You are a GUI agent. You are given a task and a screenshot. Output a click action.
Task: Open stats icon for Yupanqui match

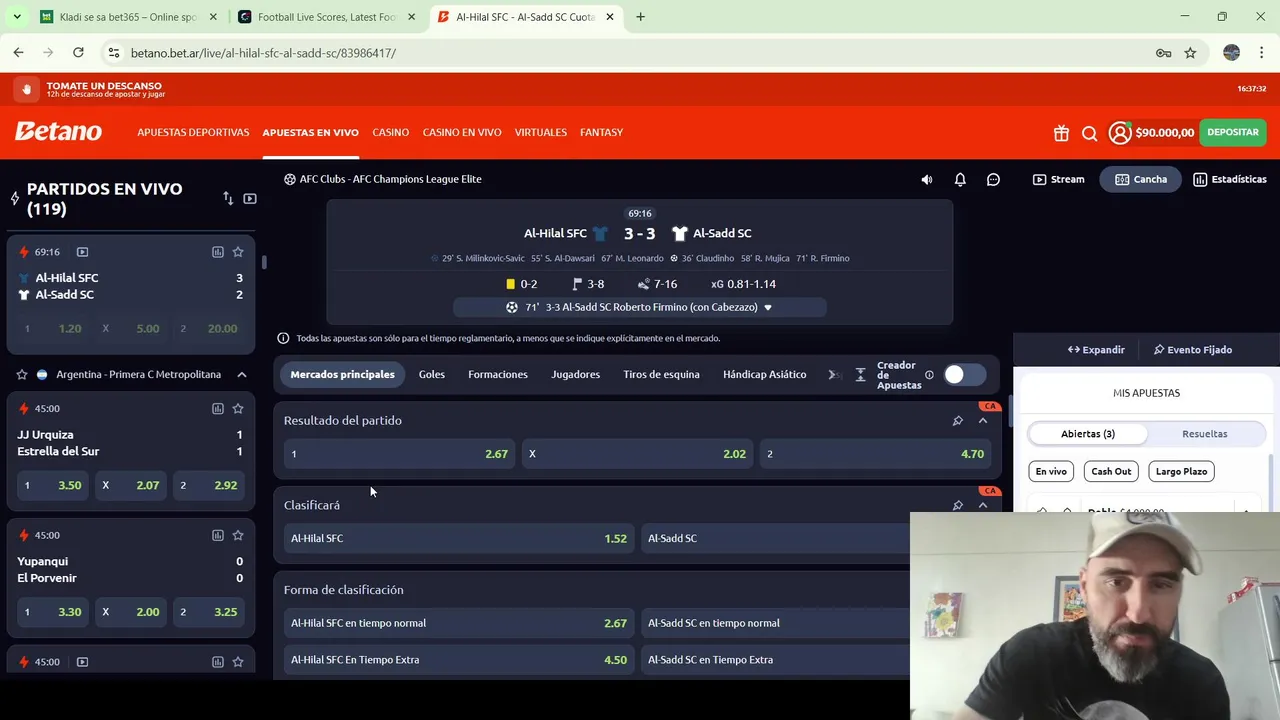pyautogui.click(x=217, y=535)
